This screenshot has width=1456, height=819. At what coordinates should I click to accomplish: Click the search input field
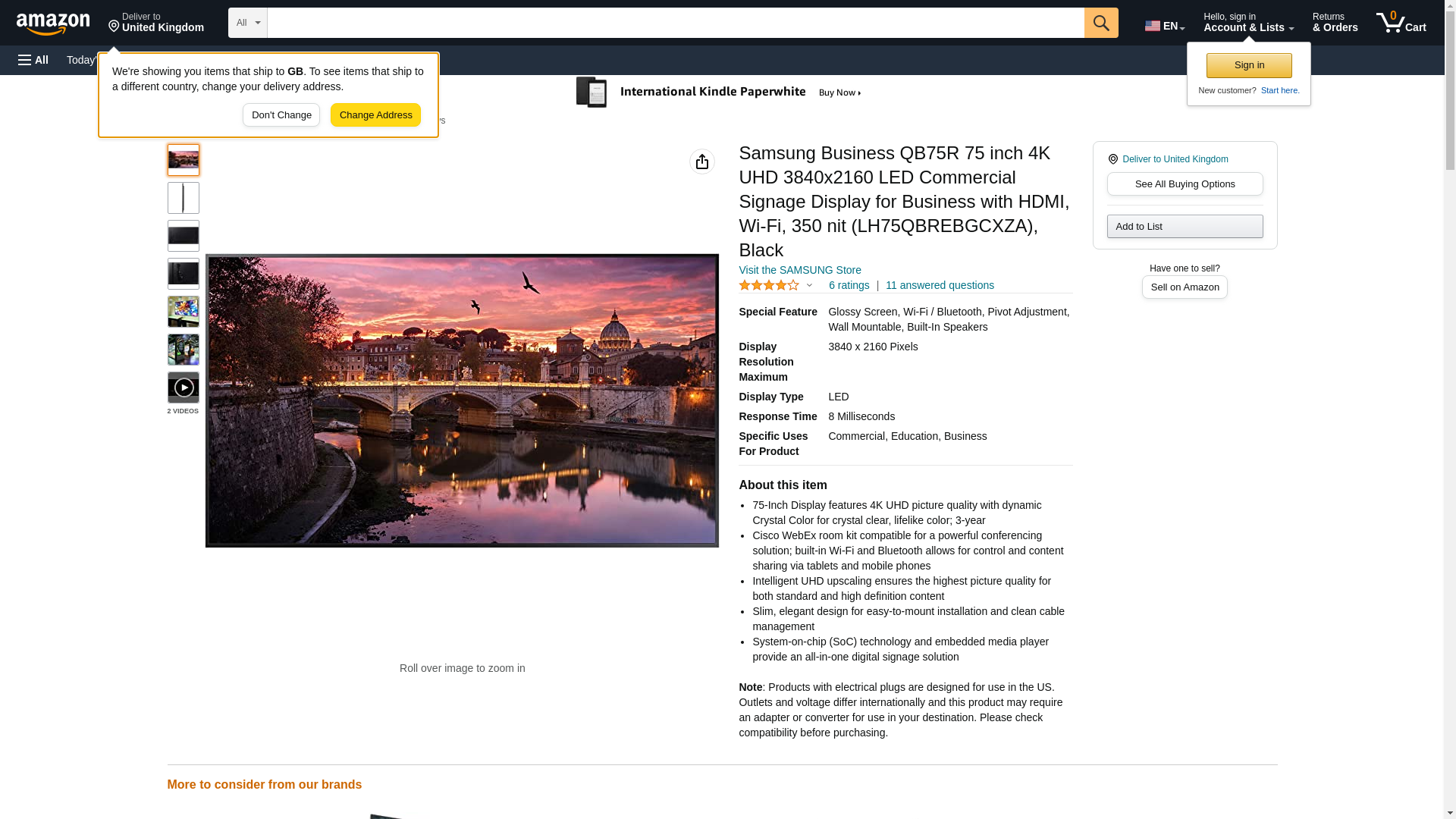coord(675,23)
